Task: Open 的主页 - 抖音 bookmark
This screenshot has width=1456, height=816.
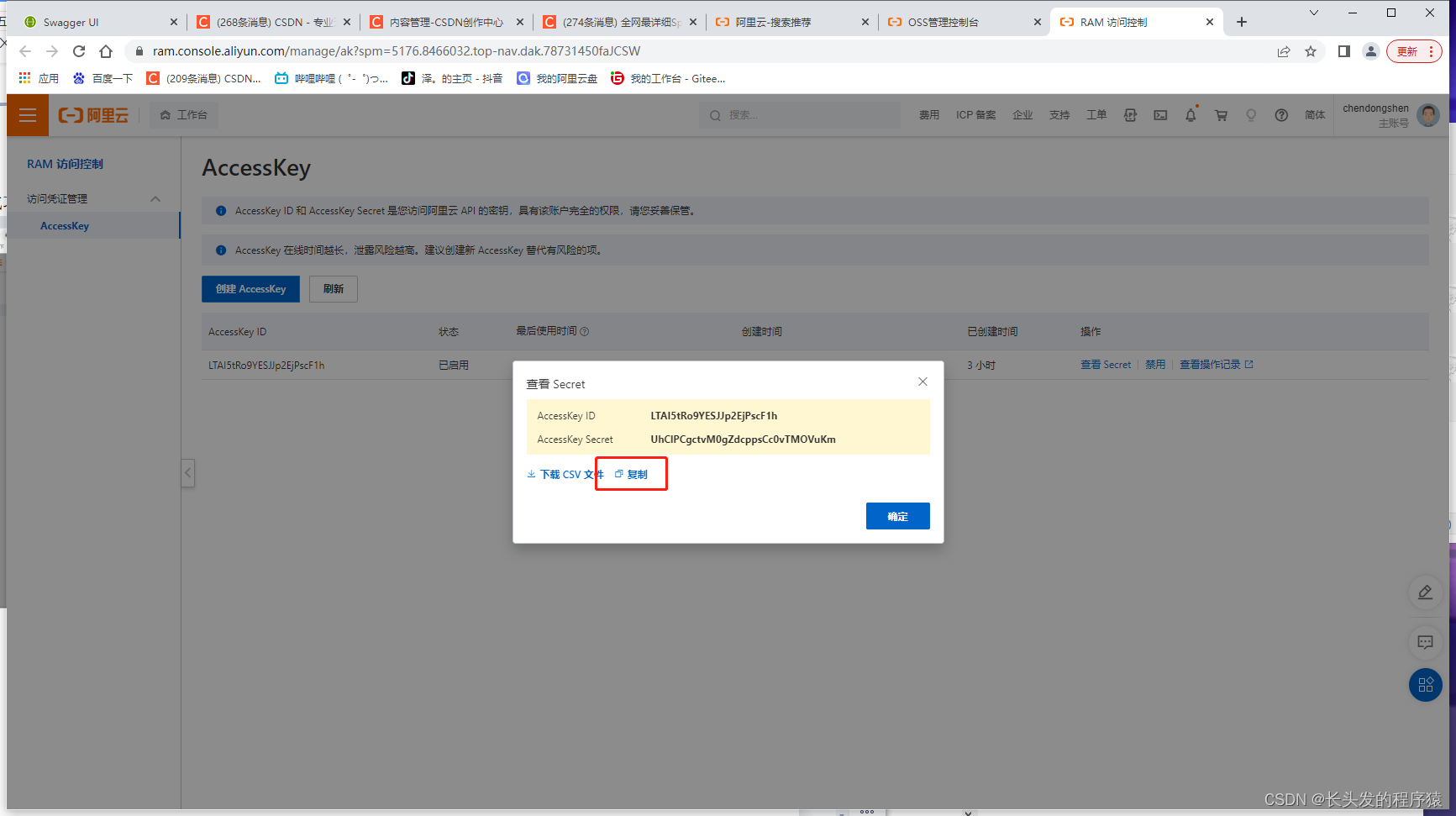Action: pos(452,78)
